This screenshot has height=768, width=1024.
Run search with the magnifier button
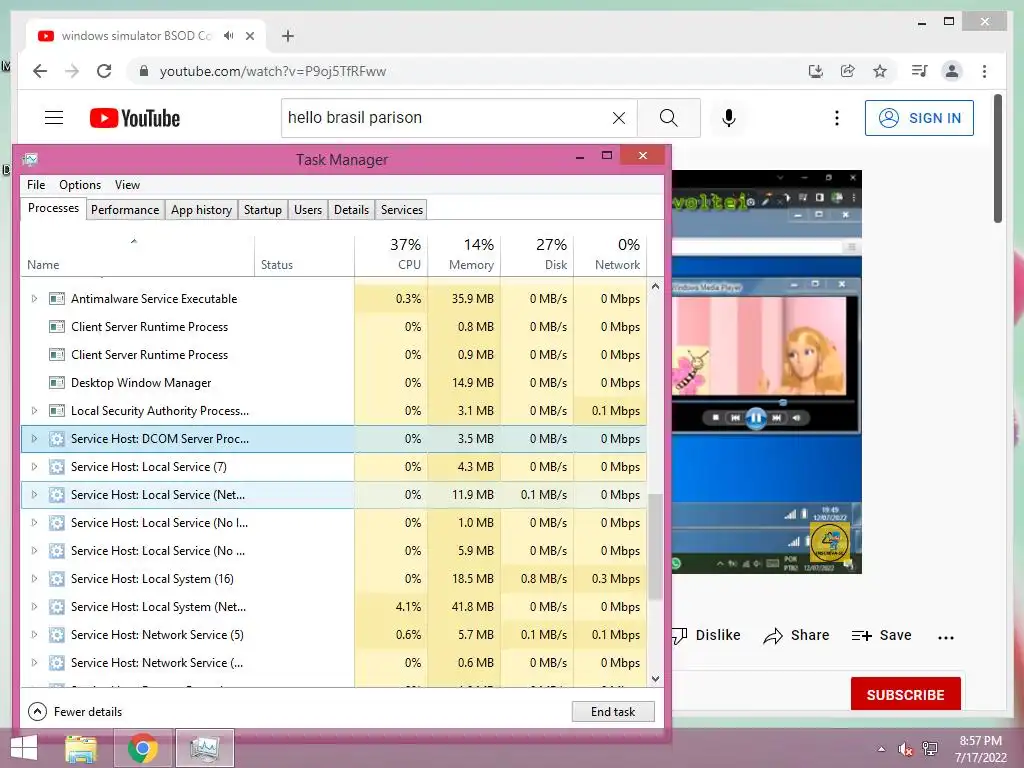(x=669, y=118)
